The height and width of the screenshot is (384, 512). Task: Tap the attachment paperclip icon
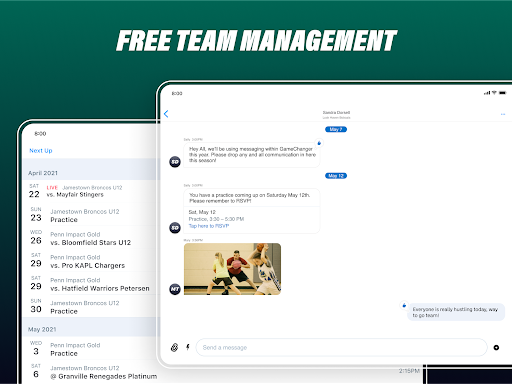174,347
